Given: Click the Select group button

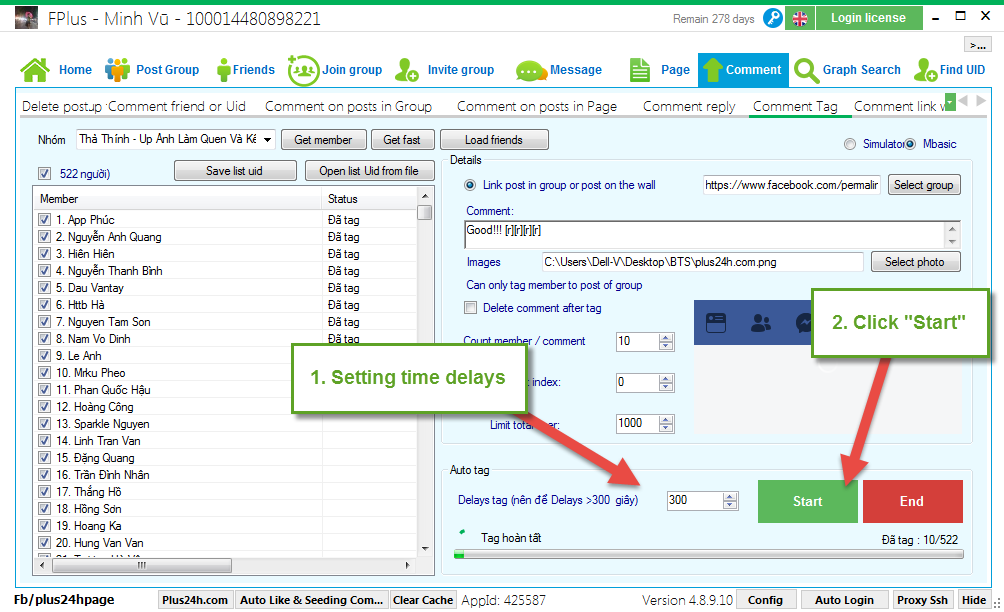Looking at the screenshot, I should coord(924,185).
